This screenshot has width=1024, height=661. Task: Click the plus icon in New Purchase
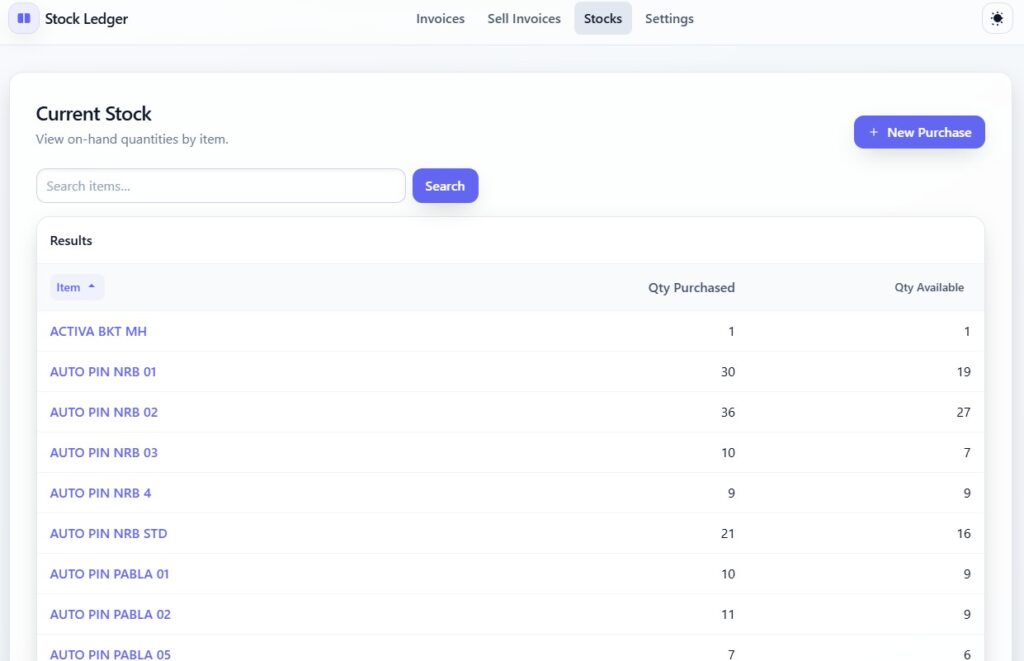click(x=874, y=132)
